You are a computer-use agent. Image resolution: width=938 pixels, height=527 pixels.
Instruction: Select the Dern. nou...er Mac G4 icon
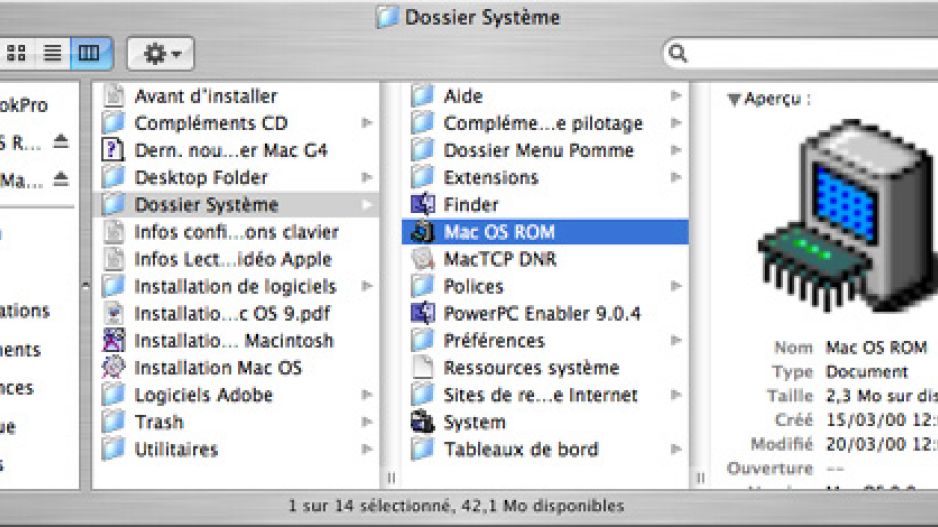tap(113, 150)
